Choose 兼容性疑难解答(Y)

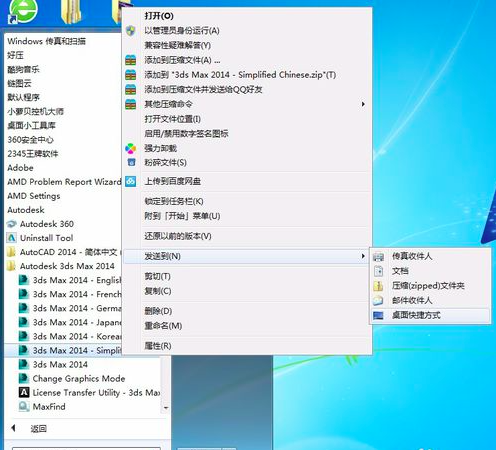[177, 45]
